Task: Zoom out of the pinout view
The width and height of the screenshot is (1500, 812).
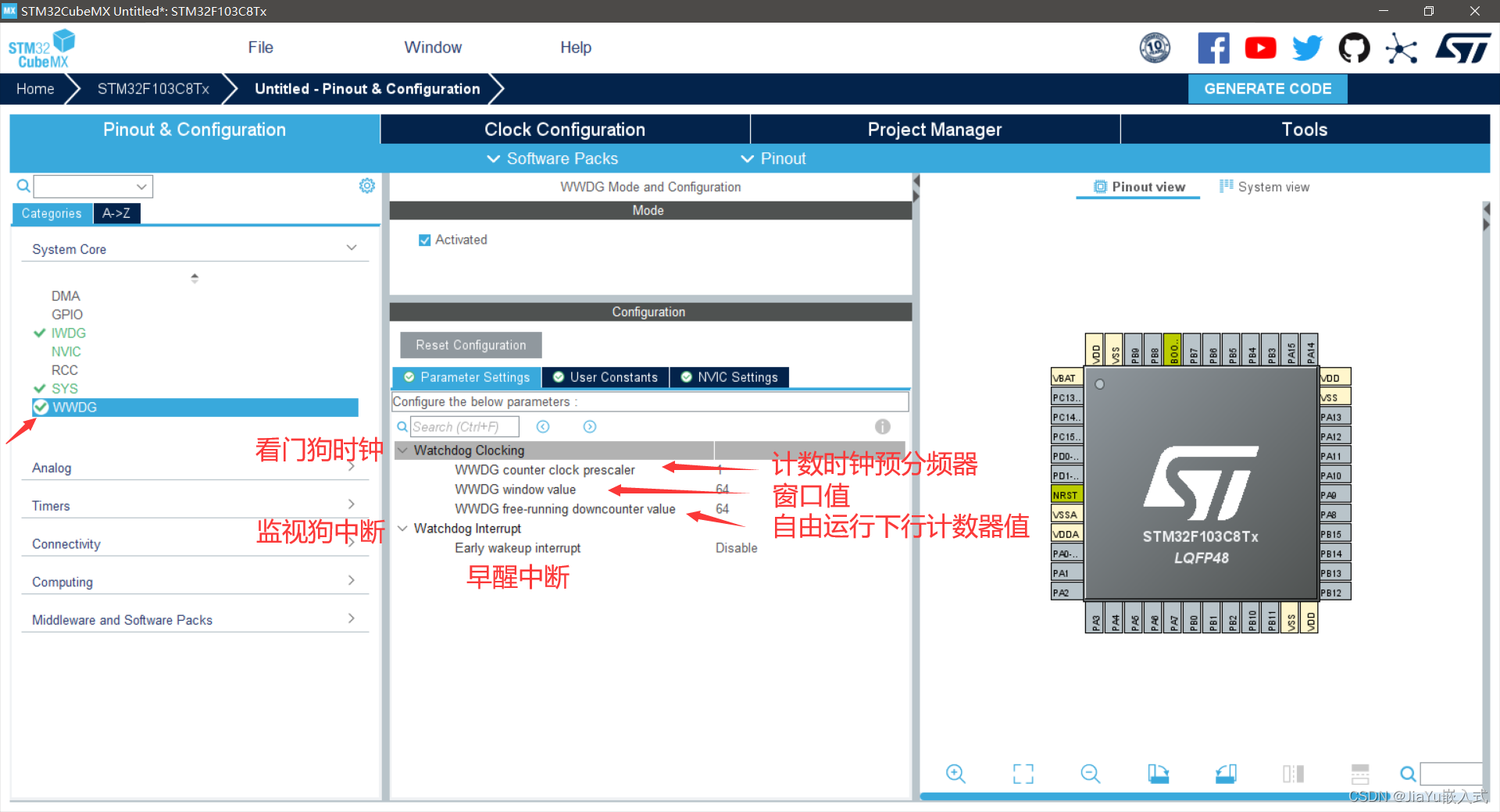Action: 1091,774
